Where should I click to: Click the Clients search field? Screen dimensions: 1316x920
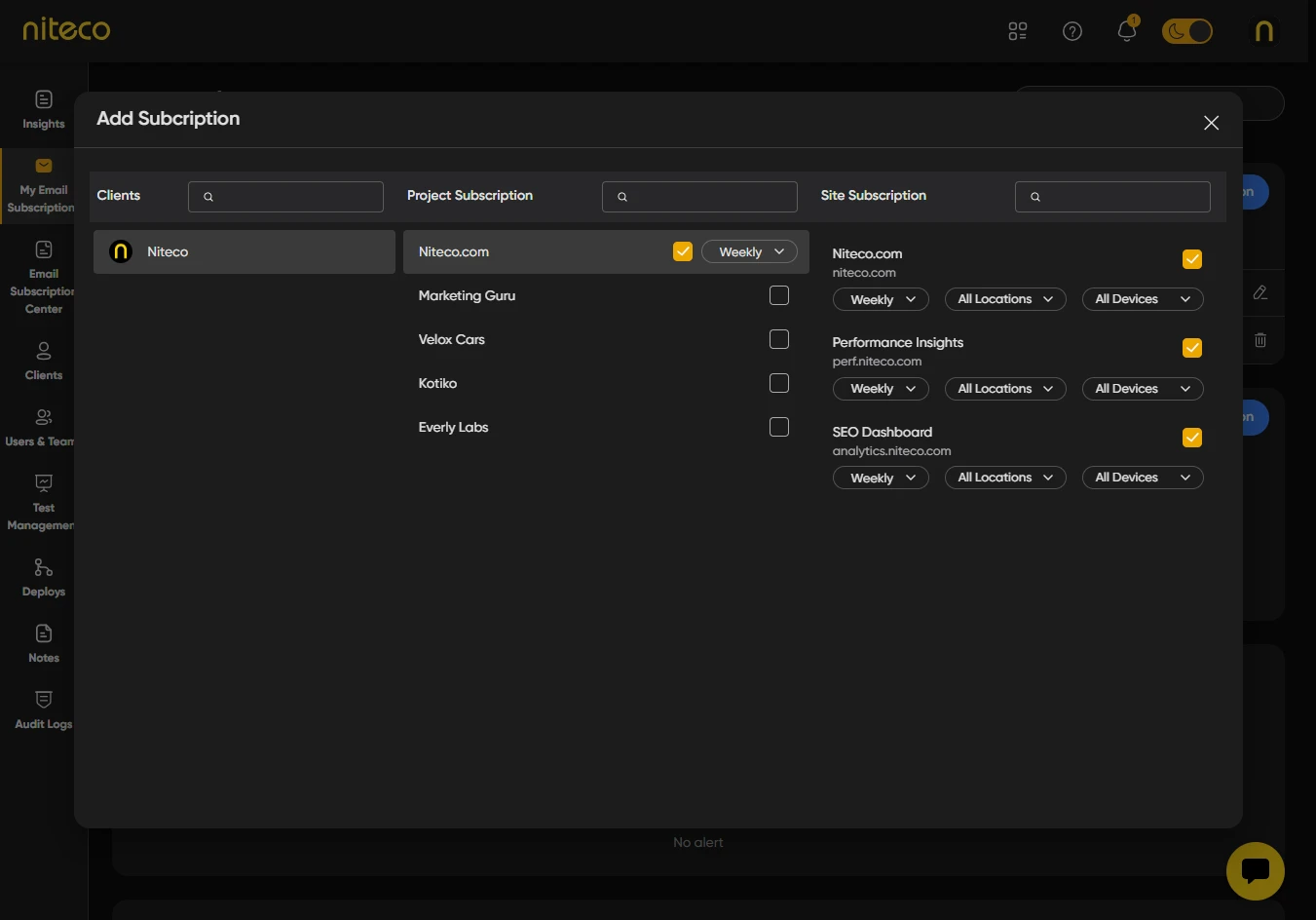coord(285,197)
